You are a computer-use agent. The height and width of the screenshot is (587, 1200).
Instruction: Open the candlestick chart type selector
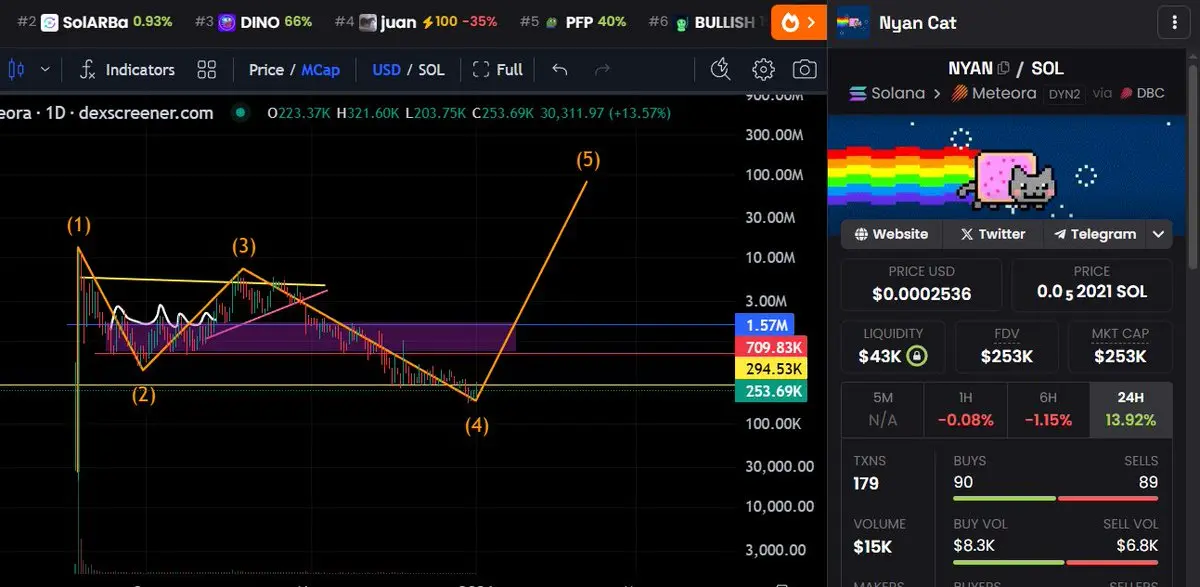click(15, 70)
